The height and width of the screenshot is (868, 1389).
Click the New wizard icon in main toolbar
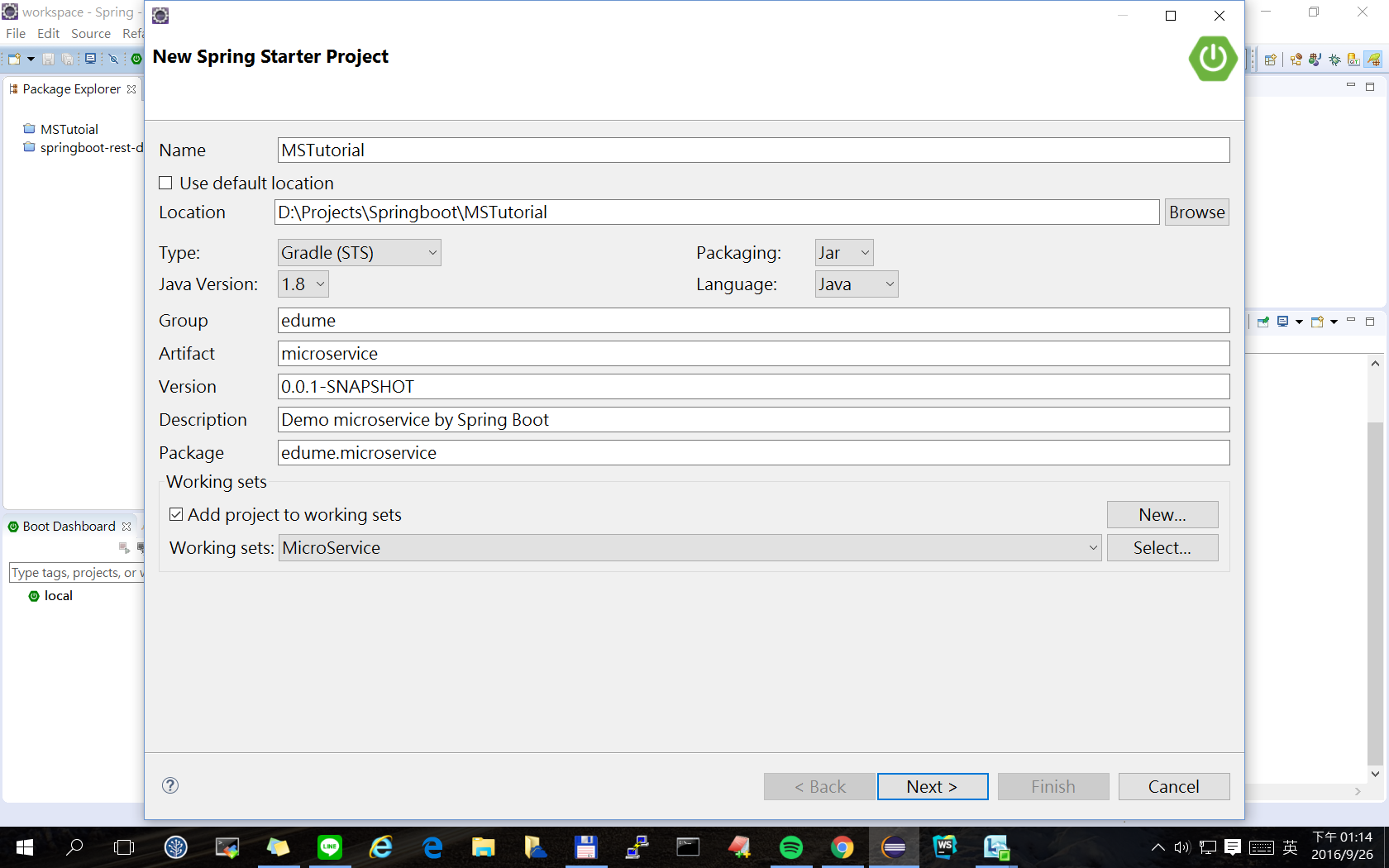click(x=14, y=59)
